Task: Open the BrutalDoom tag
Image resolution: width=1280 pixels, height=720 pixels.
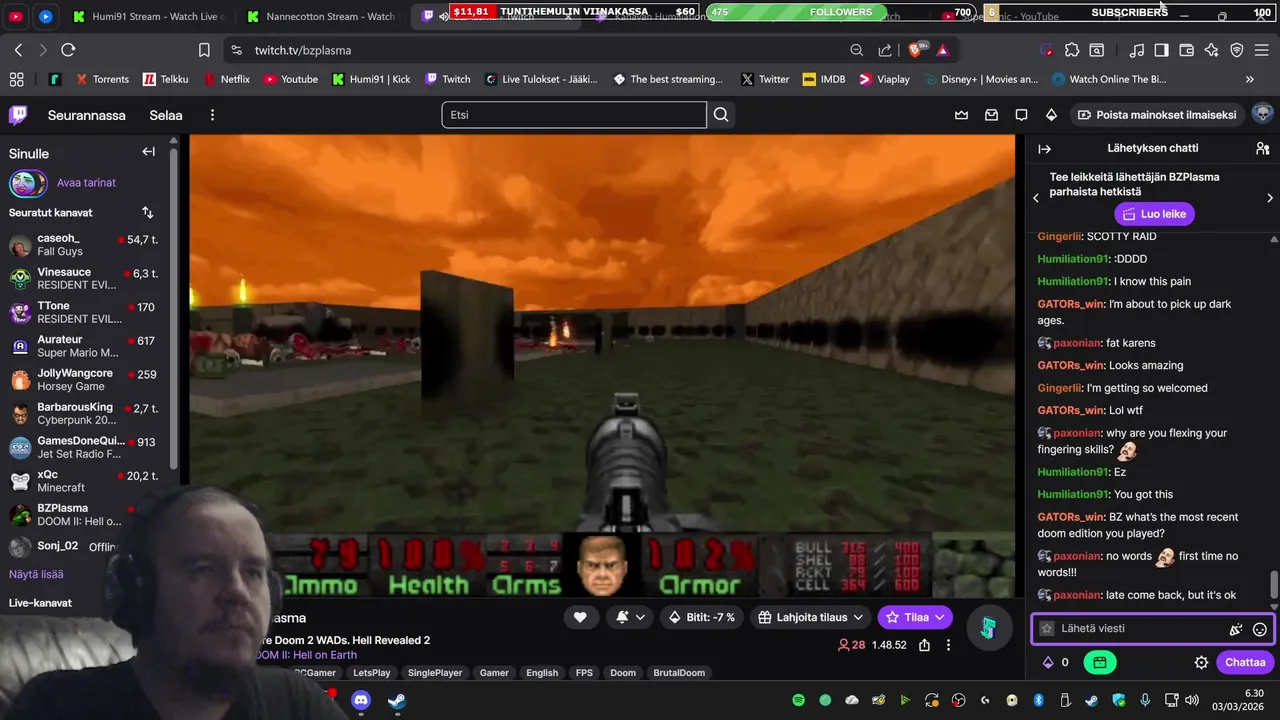Action: tap(679, 673)
